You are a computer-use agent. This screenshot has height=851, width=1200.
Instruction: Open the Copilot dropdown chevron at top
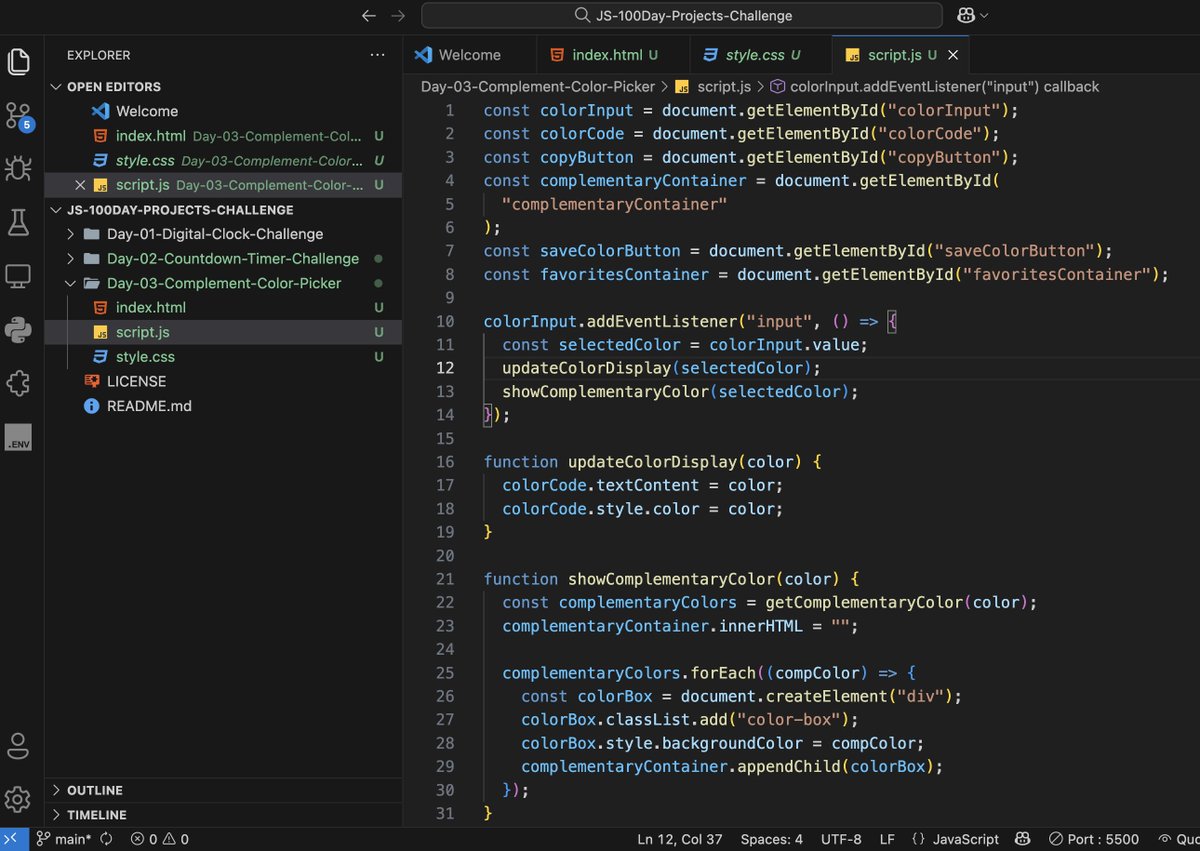point(985,16)
